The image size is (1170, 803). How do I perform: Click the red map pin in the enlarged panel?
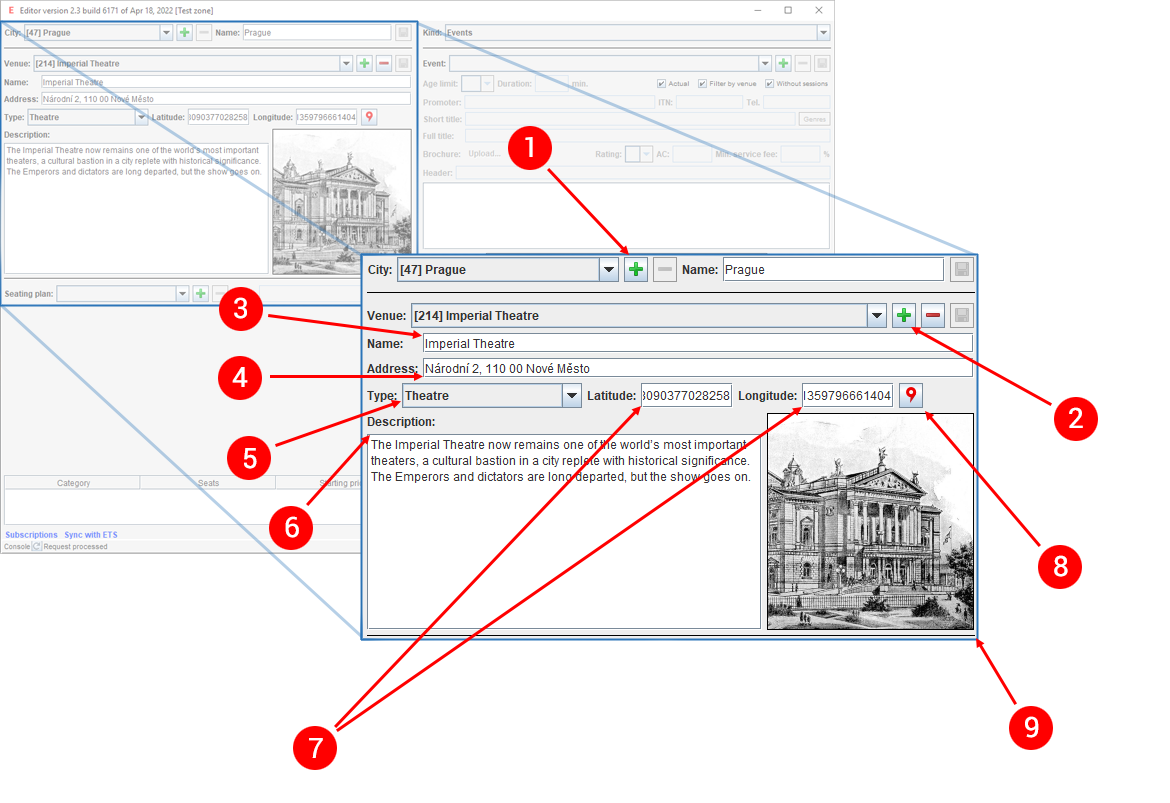pyautogui.click(x=910, y=396)
